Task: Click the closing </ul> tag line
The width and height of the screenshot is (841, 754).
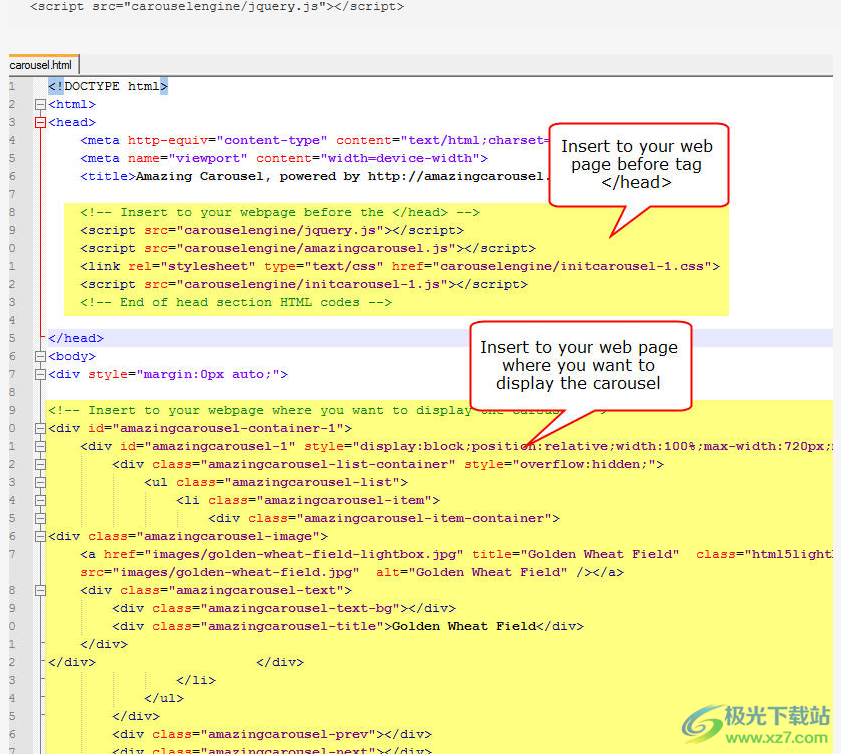Action: point(164,698)
